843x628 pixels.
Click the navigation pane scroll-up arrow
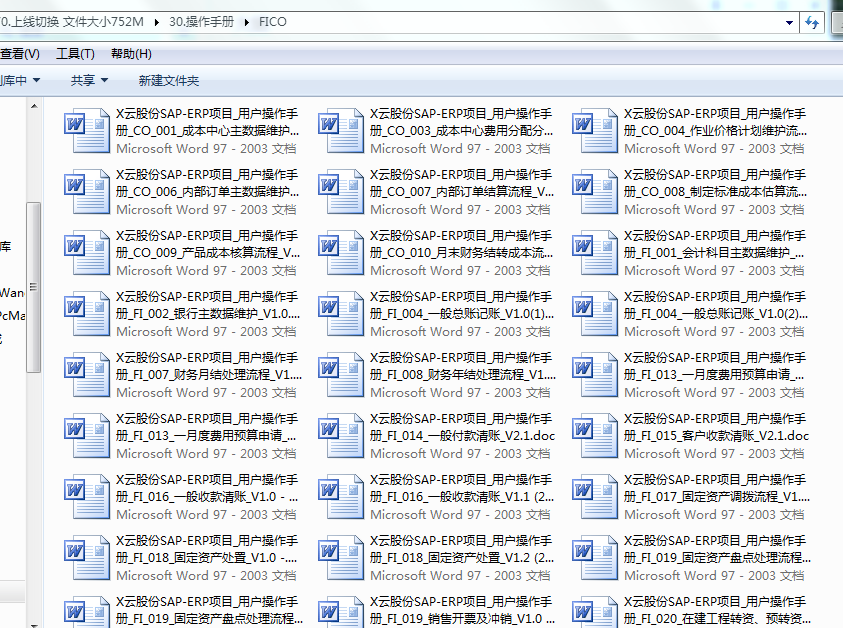[33, 106]
